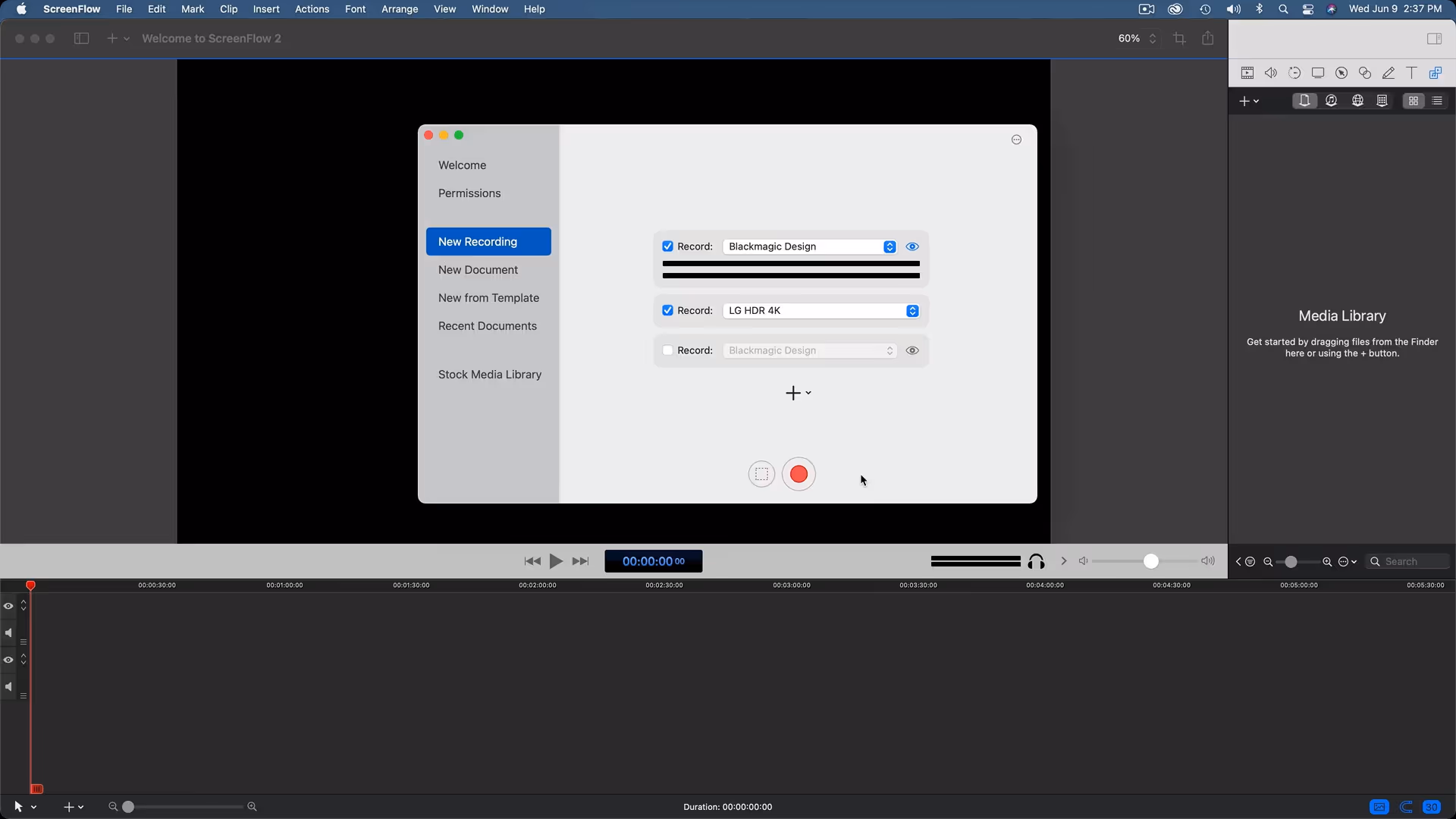Open the Text properties inspector

[x=1411, y=73]
